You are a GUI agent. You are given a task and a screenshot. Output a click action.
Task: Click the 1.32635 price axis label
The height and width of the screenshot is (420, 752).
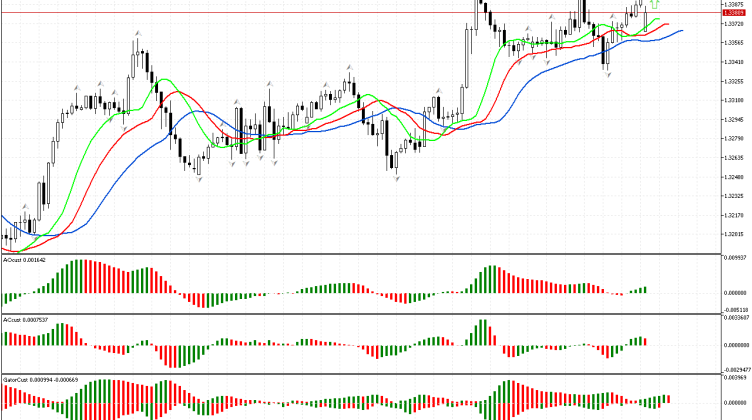735,158
